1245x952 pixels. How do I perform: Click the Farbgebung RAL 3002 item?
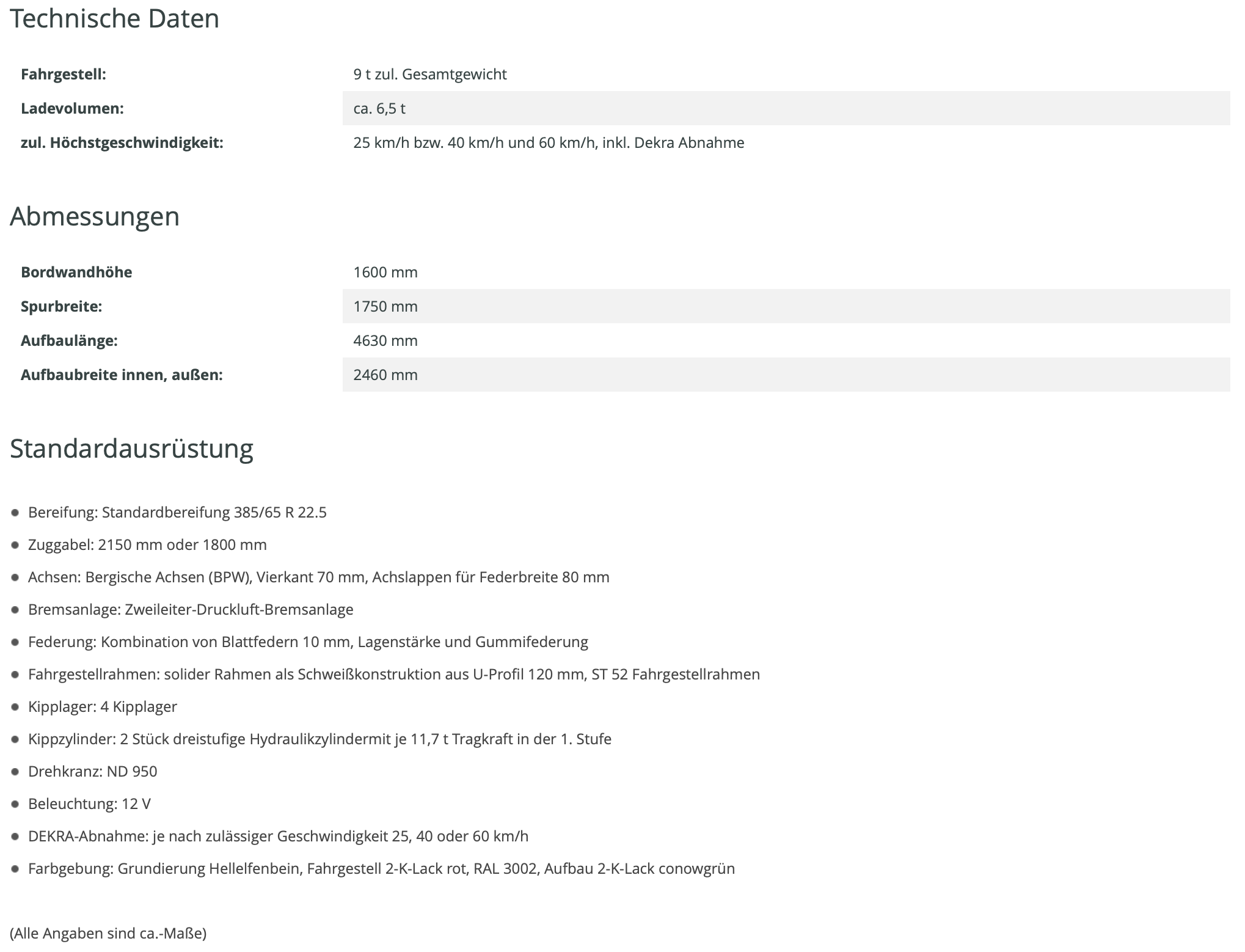pos(381,868)
